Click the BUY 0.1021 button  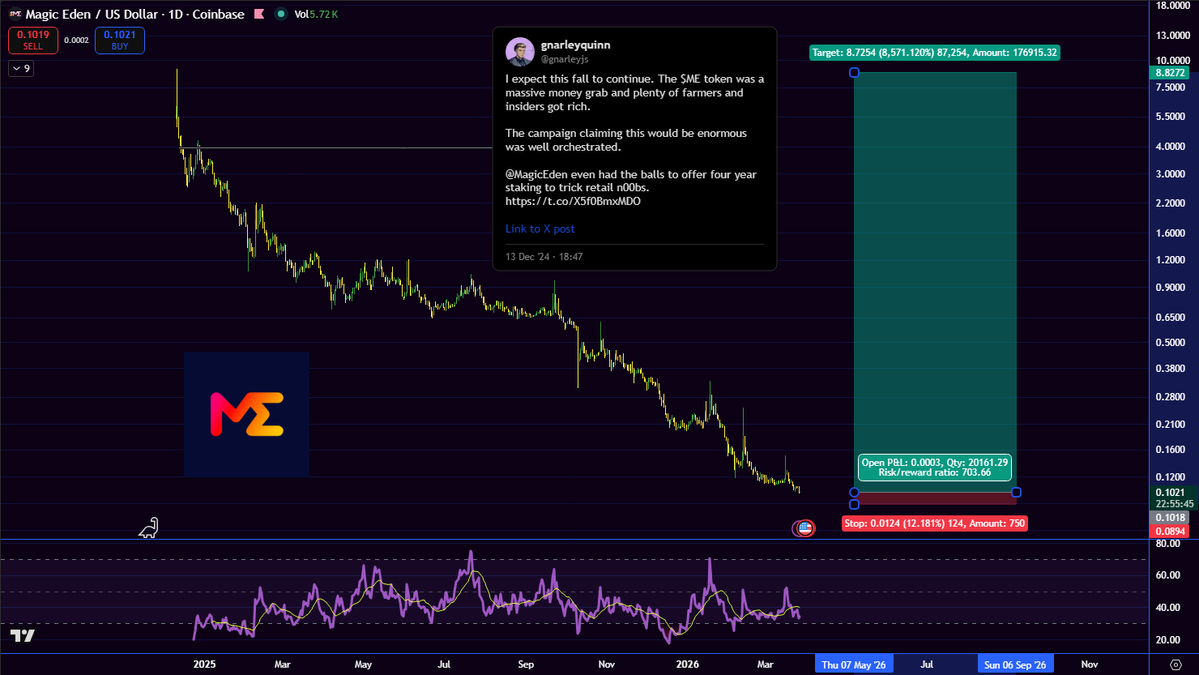pyautogui.click(x=119, y=40)
